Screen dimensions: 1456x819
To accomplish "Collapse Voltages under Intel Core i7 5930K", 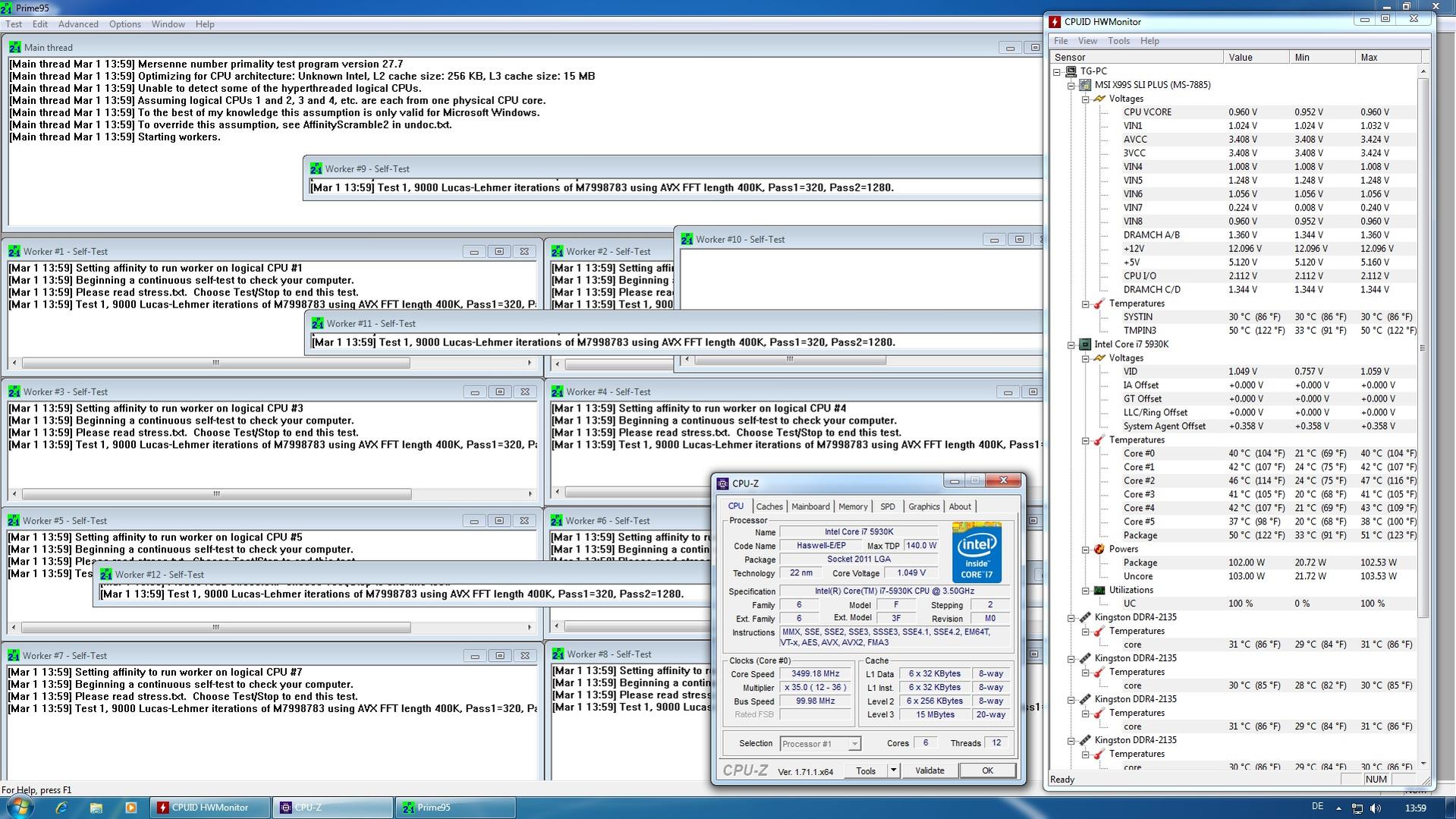I will click(1086, 358).
